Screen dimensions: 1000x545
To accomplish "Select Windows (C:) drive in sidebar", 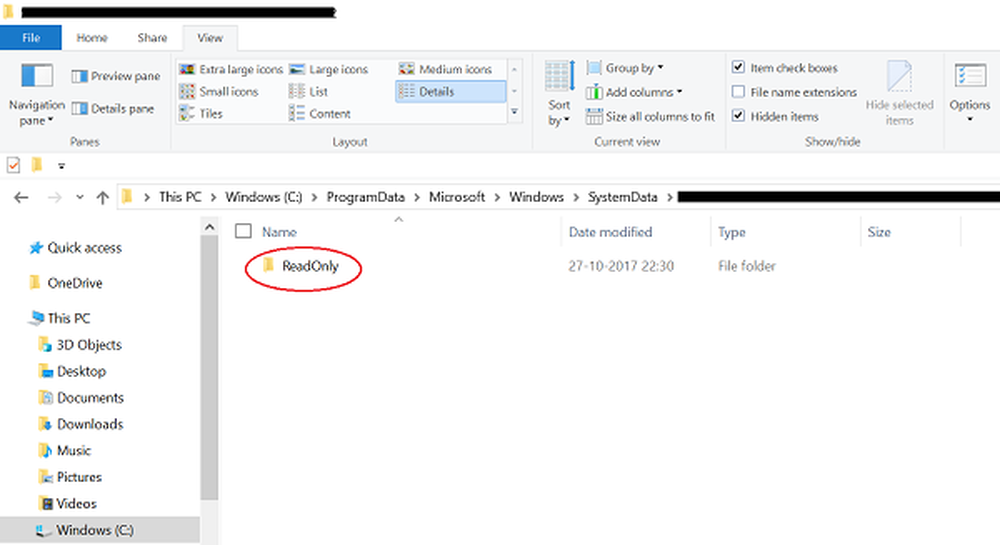I will click(99, 530).
